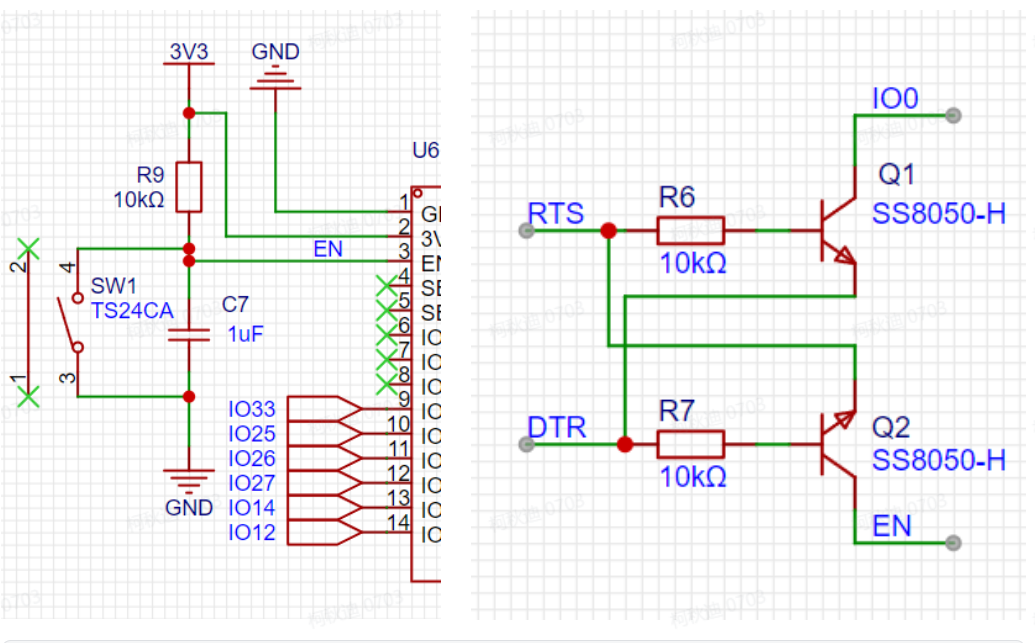The height and width of the screenshot is (643, 1035).
Task: Click the red junction dot on RTS wire
Action: click(607, 231)
